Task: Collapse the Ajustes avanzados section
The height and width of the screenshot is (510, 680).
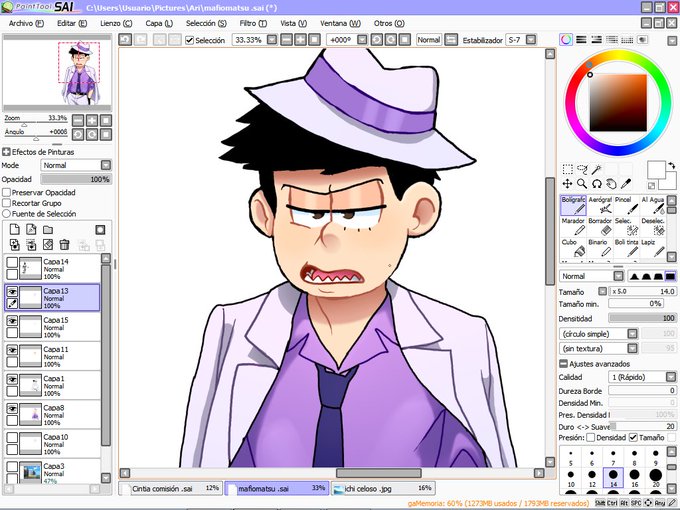Action: click(x=563, y=363)
